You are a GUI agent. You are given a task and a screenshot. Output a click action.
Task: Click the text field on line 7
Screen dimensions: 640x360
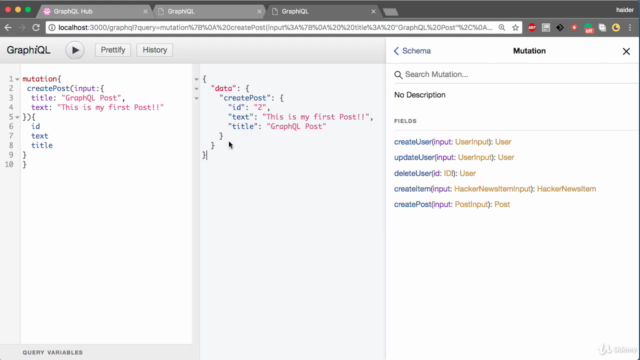pos(40,136)
